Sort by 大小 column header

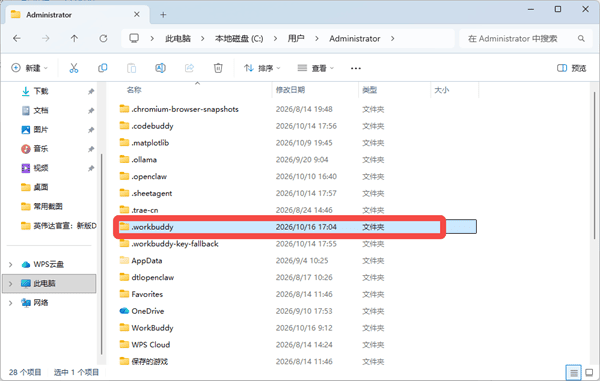pos(442,90)
